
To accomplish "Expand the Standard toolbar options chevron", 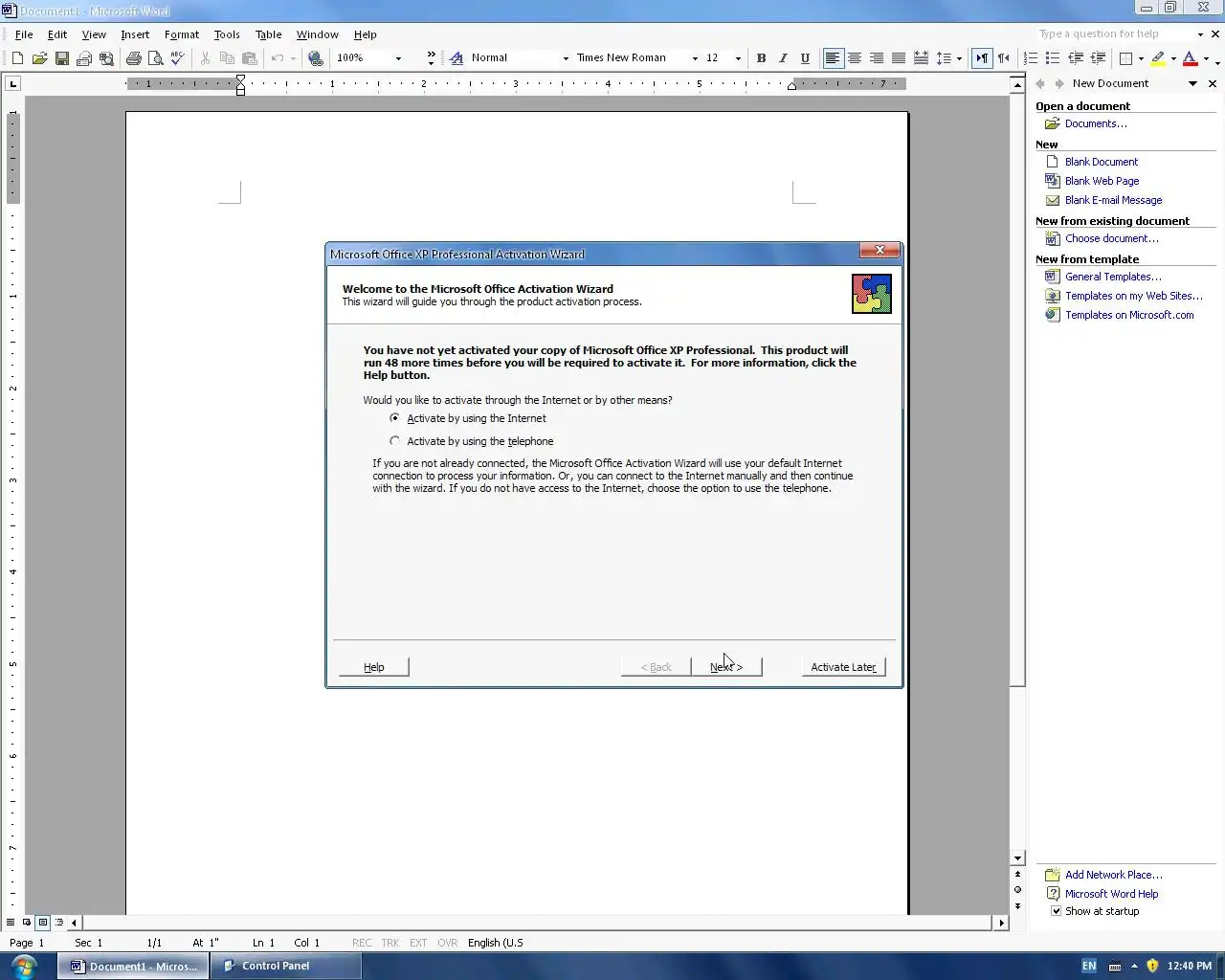I will [x=431, y=58].
